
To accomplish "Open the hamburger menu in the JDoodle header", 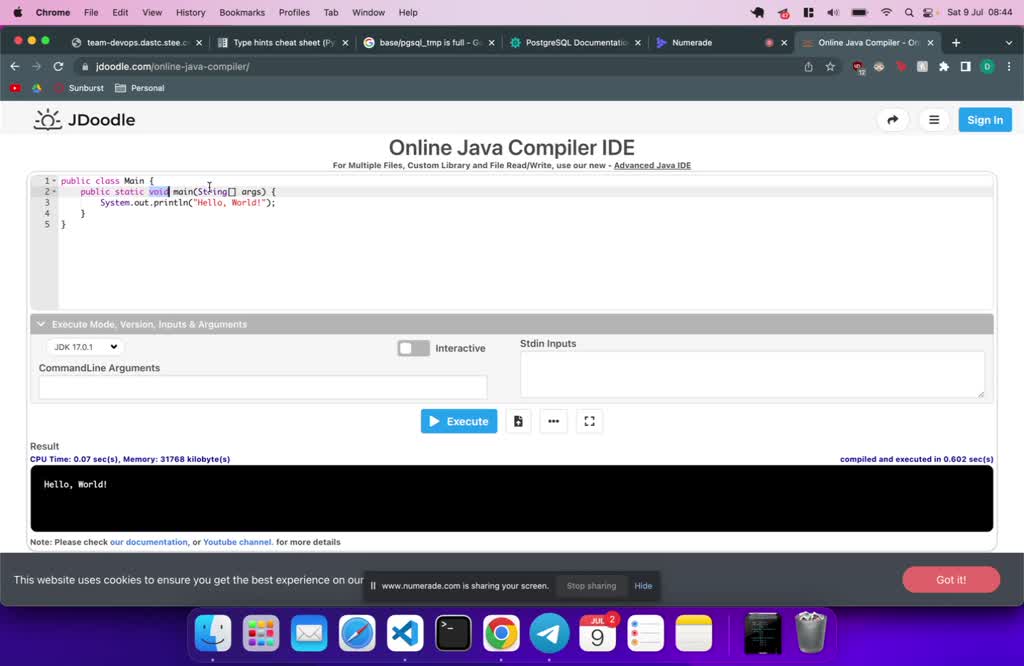I will tap(934, 120).
